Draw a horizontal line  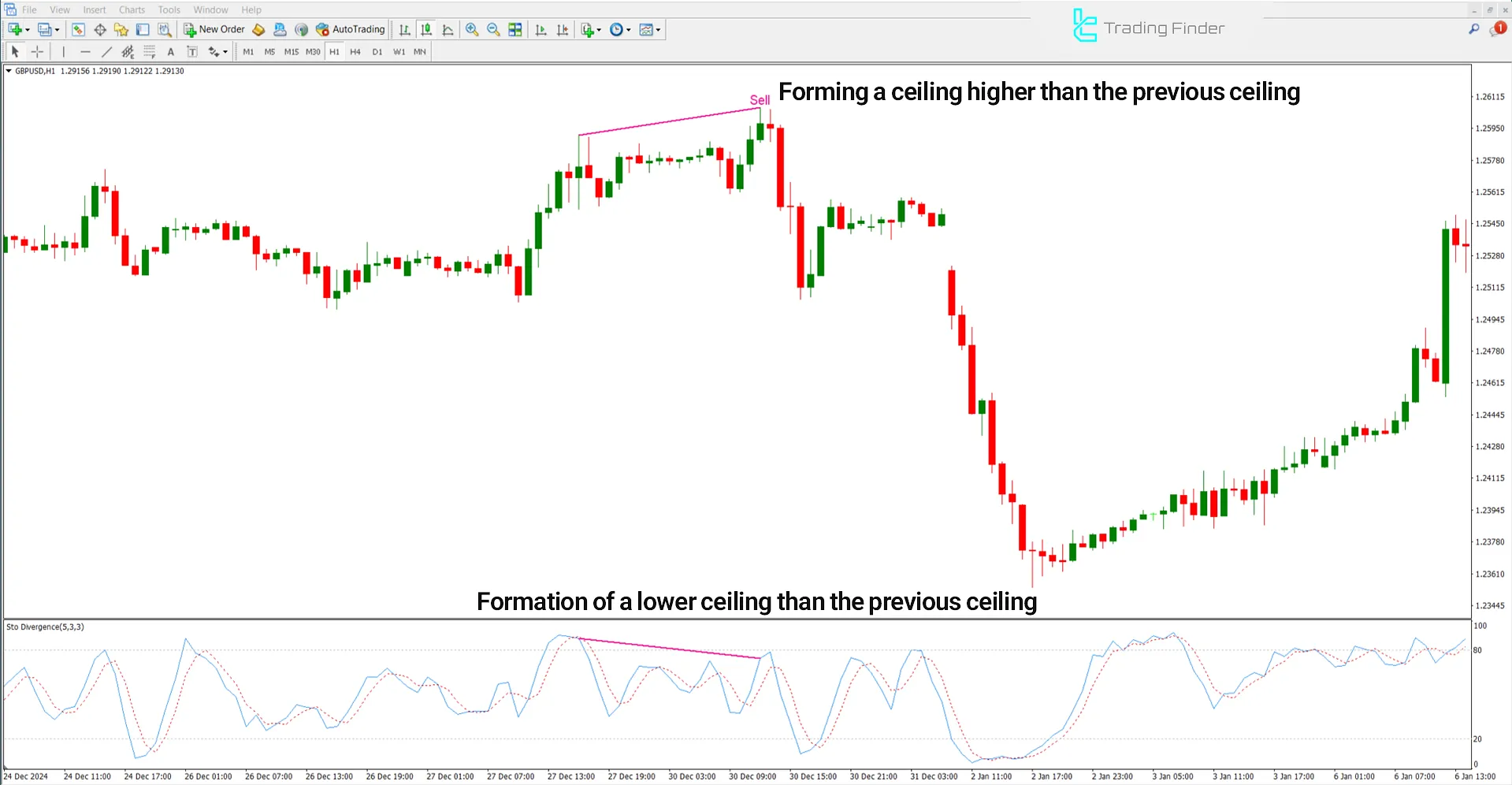click(85, 51)
